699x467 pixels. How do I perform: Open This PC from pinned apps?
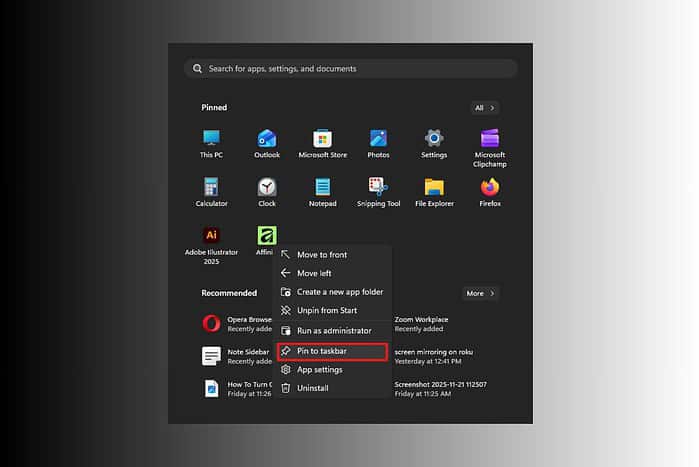(211, 143)
